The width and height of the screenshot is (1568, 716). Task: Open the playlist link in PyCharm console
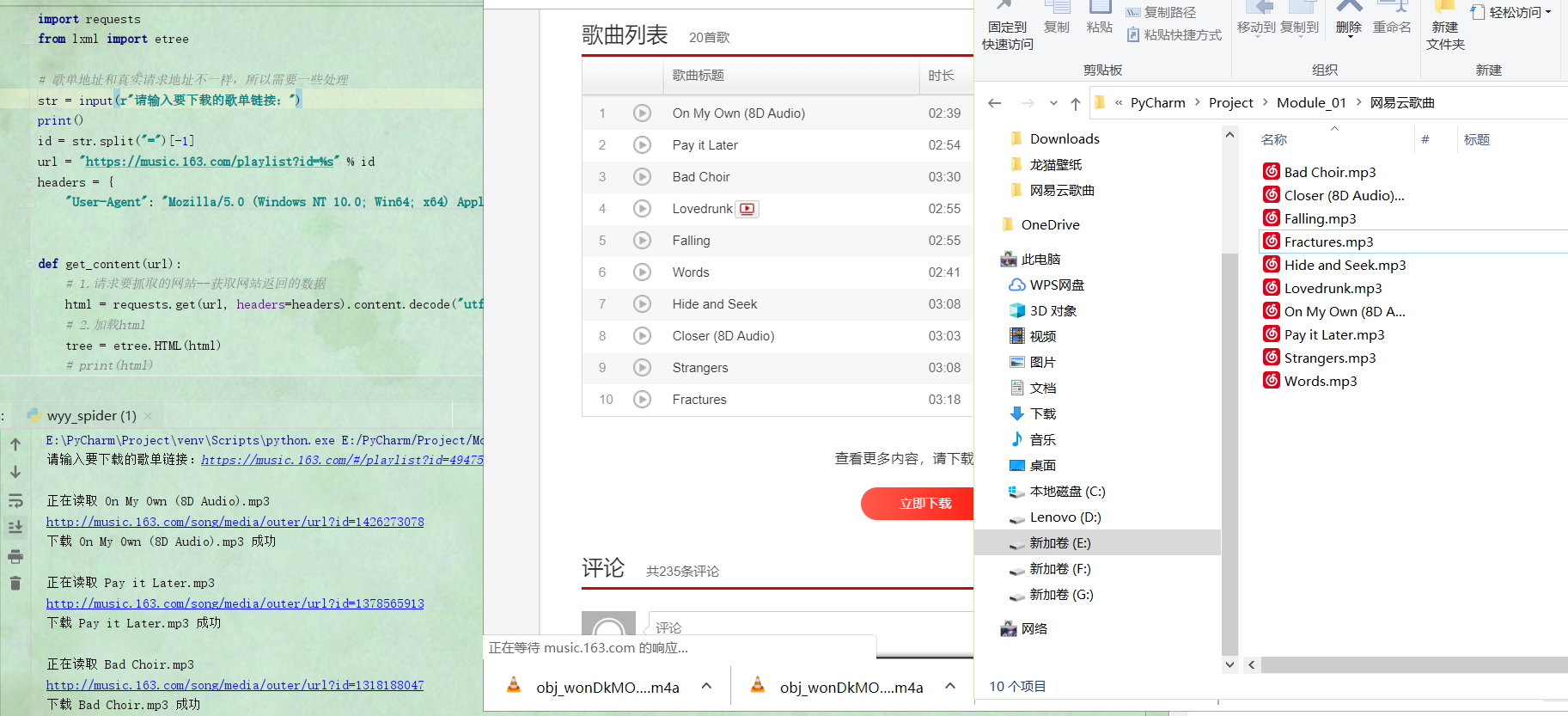click(342, 460)
